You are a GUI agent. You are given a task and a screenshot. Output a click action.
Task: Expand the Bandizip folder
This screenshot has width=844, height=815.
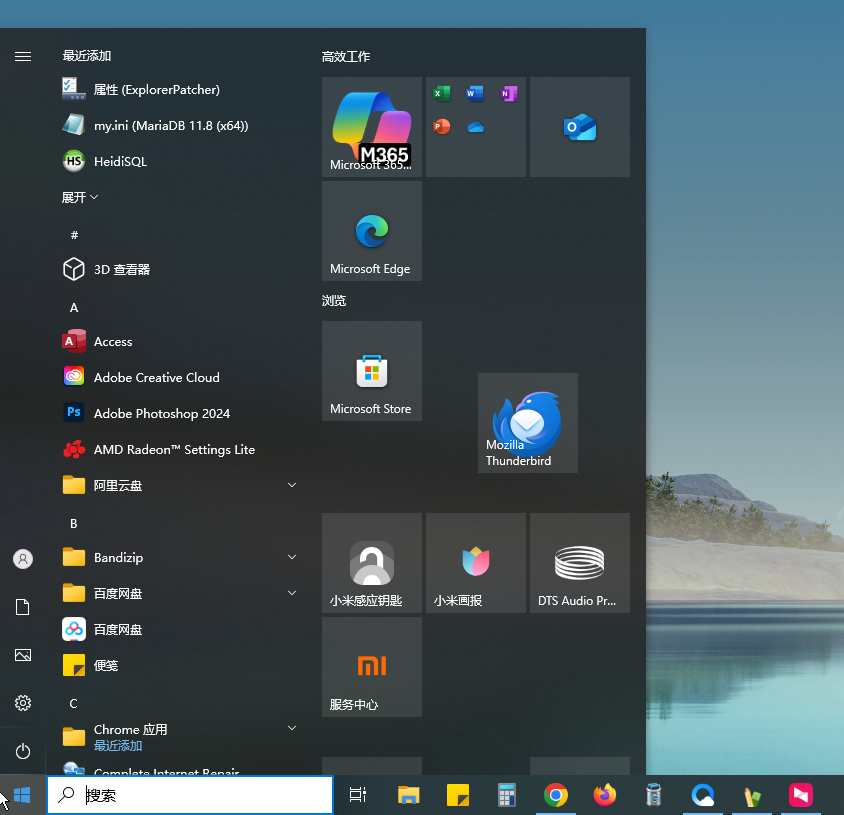[x=180, y=558]
